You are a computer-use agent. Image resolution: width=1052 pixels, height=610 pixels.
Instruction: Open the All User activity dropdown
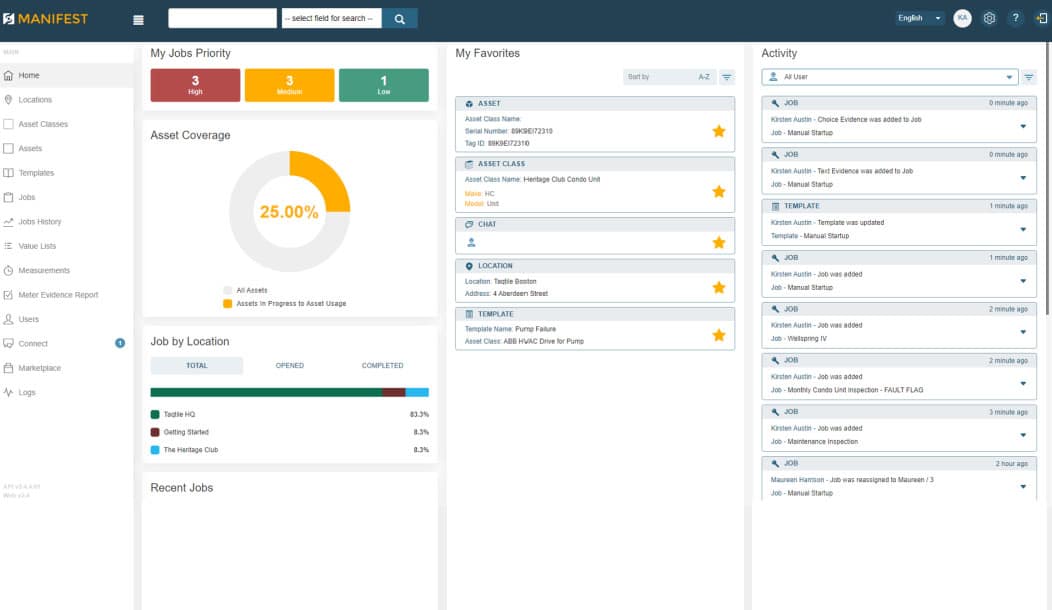tap(890, 77)
